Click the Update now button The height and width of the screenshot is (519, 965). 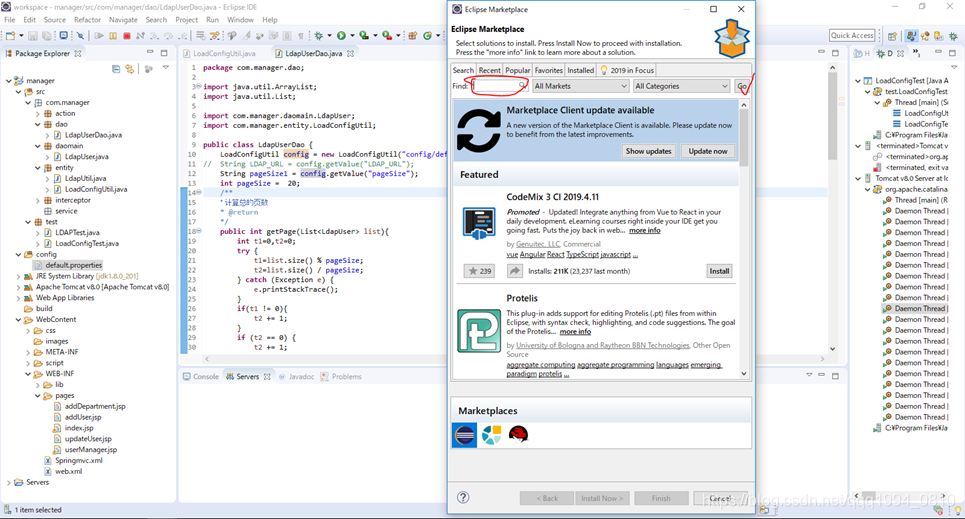[x=708, y=151]
